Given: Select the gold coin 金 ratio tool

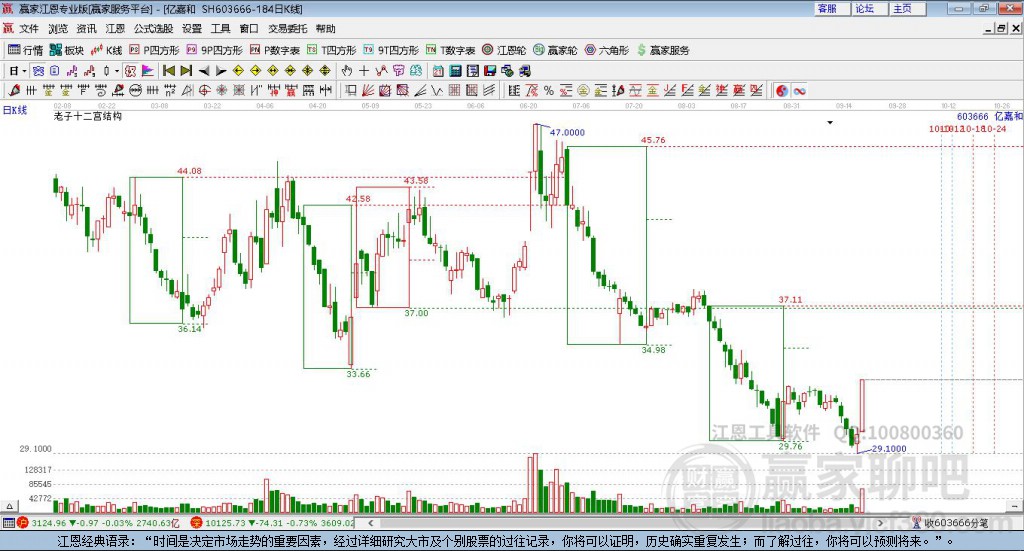Looking at the screenshot, I should point(583,91).
